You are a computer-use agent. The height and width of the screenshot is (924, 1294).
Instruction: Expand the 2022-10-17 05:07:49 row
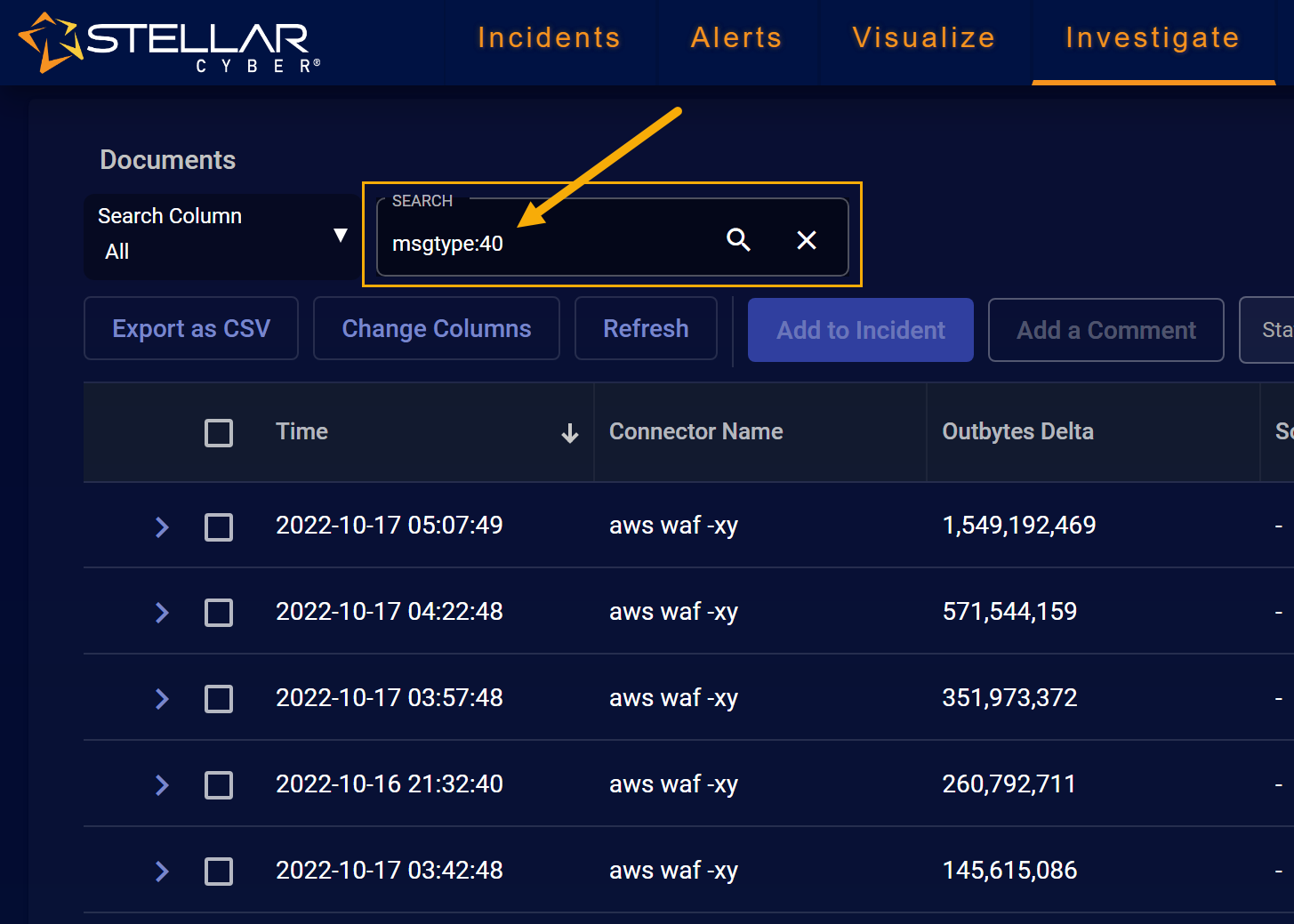coord(162,526)
